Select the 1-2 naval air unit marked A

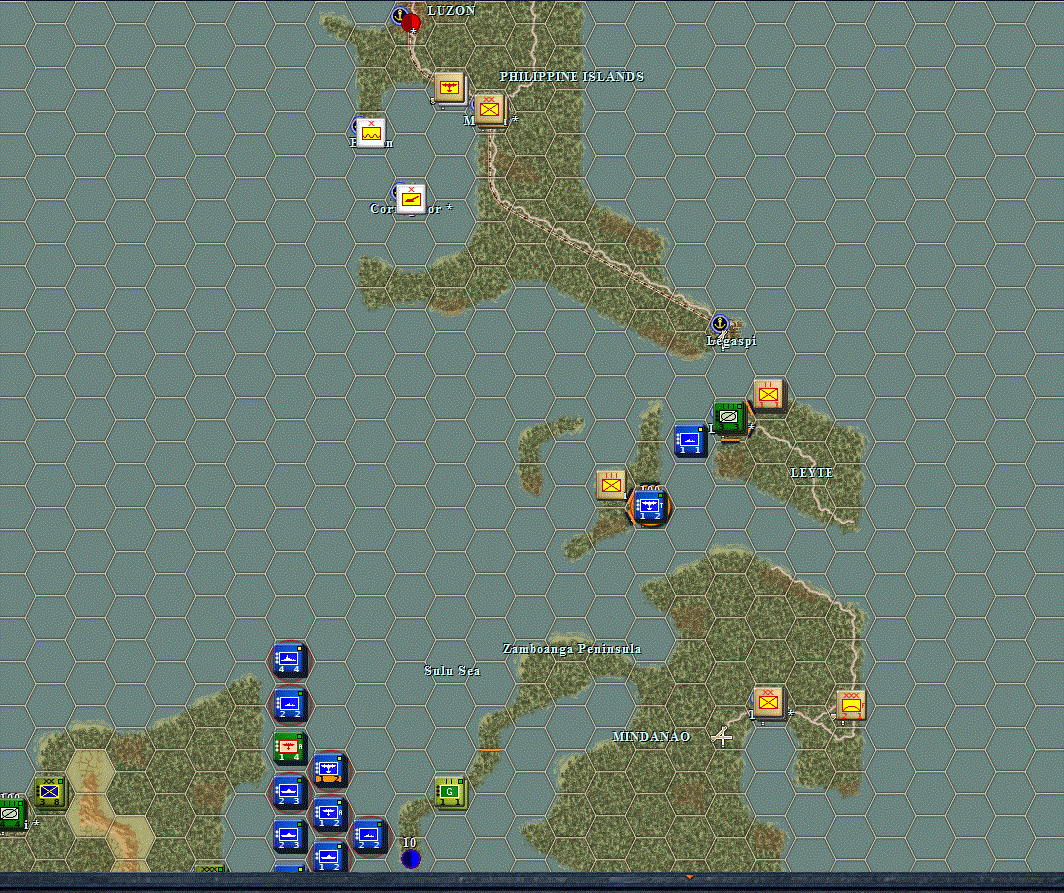(327, 812)
